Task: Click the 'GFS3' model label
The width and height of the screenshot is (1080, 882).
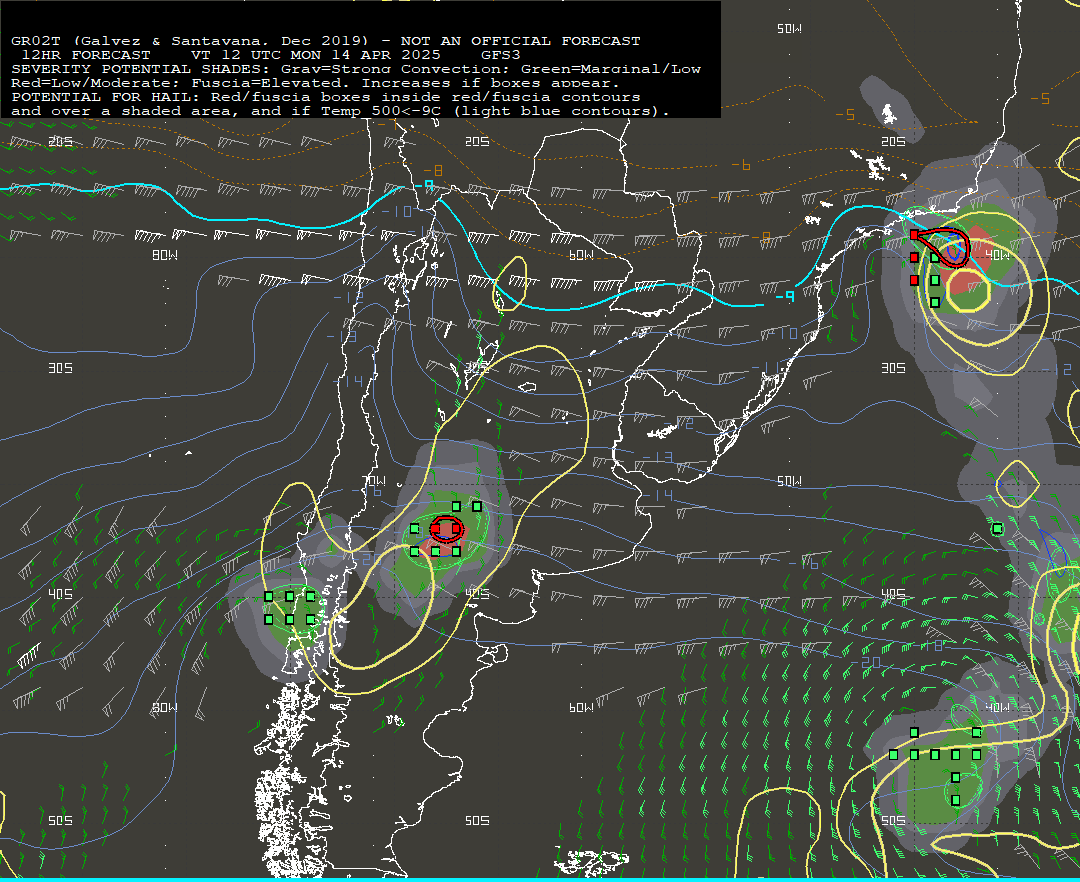Action: [501, 55]
